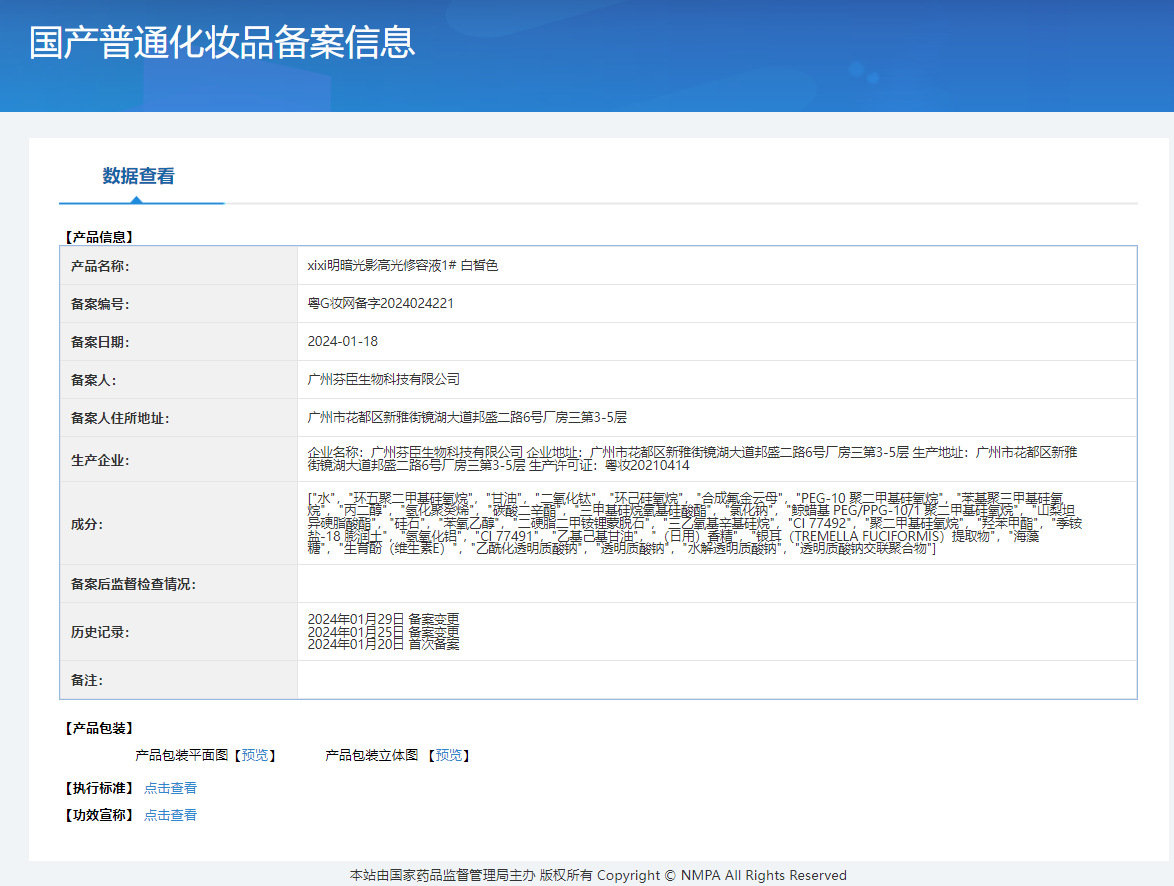Preview the 产品包装立体图 image

coord(449,755)
